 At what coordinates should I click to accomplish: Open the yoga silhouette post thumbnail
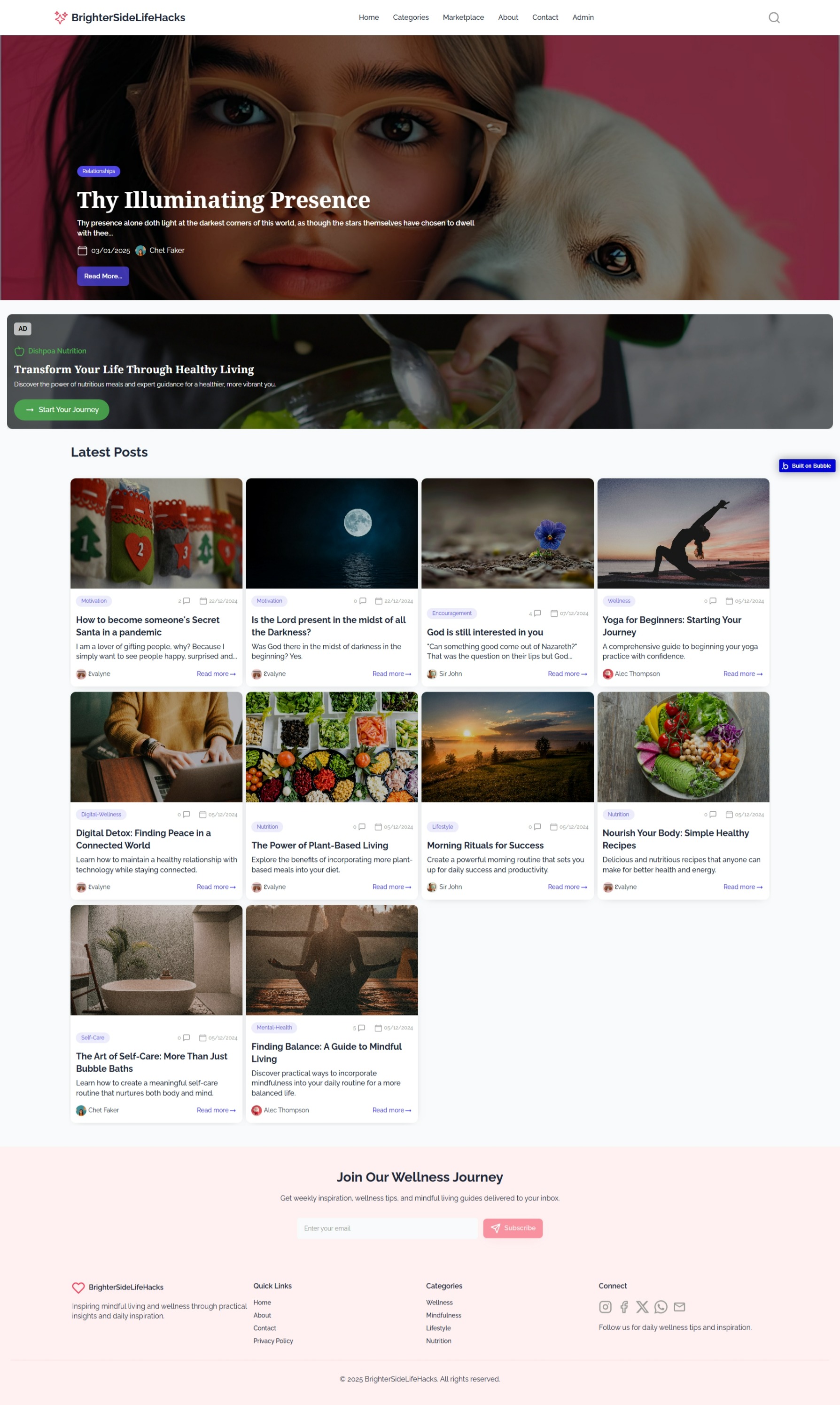683,534
